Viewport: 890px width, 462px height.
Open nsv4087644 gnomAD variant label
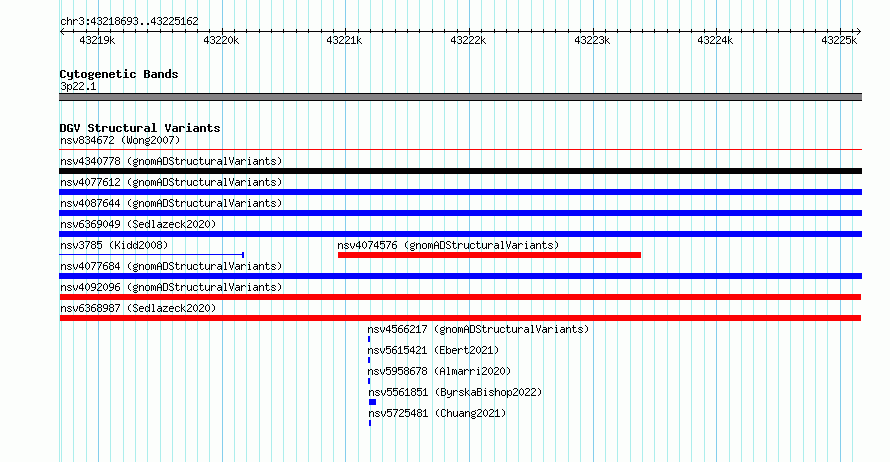[171, 203]
